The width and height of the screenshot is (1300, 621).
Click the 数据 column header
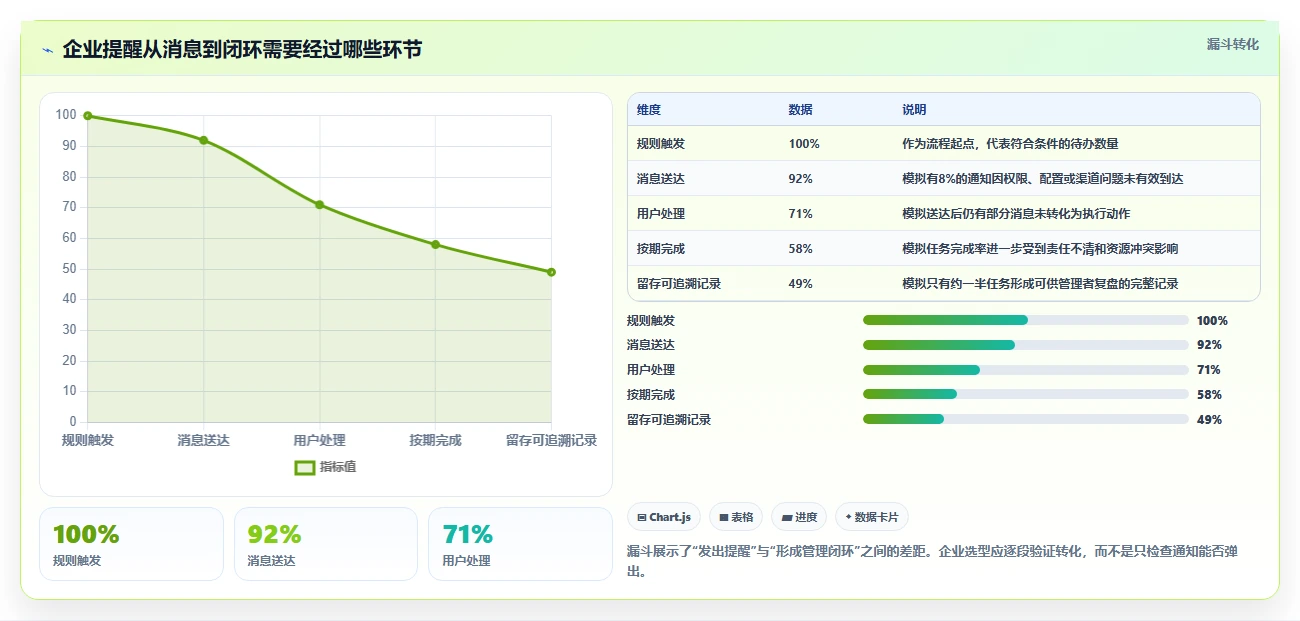tap(800, 110)
